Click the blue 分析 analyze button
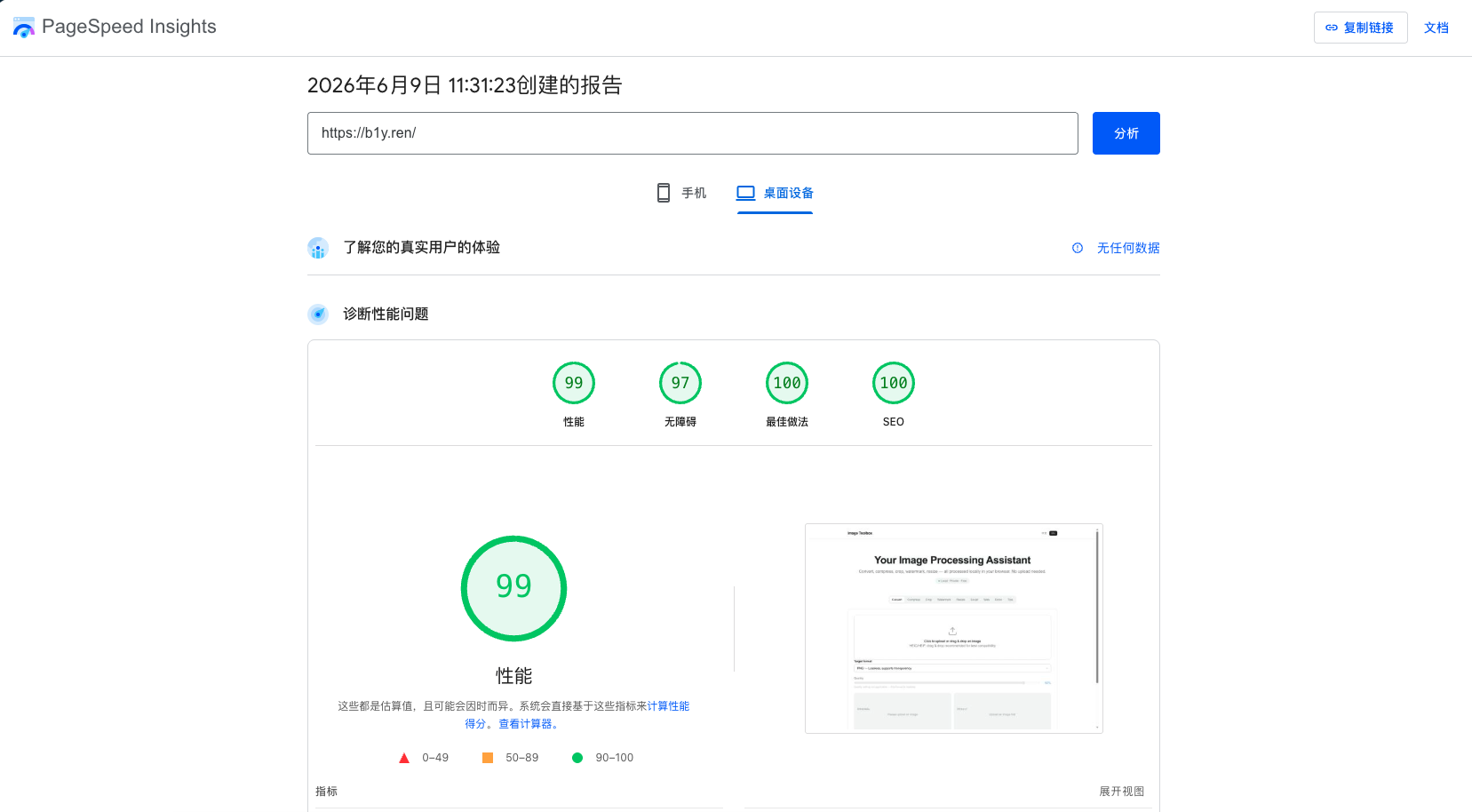The height and width of the screenshot is (812, 1472). 1126,133
